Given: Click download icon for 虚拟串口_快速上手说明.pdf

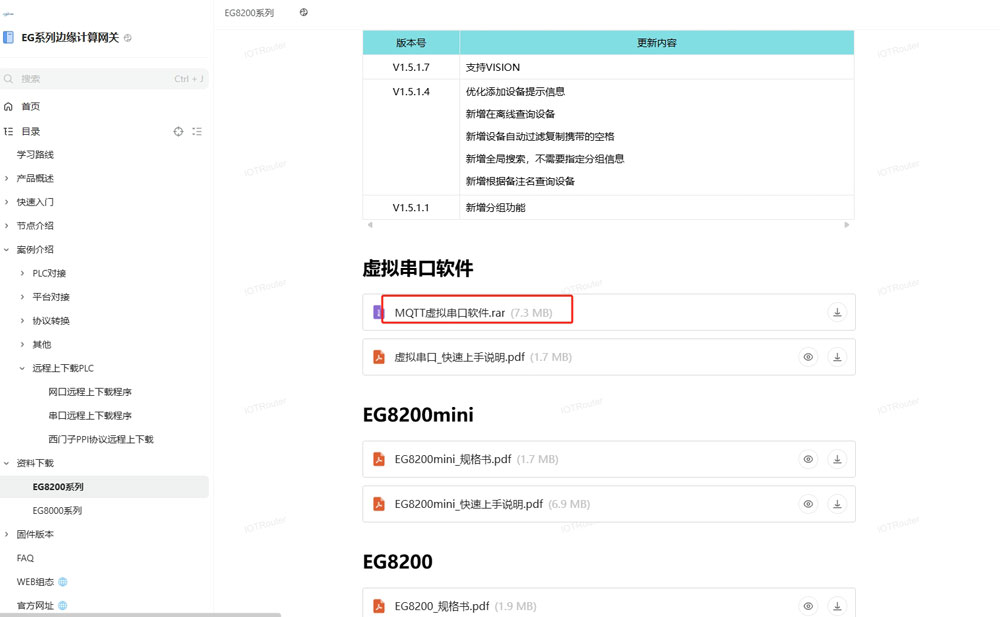Looking at the screenshot, I should pos(837,357).
